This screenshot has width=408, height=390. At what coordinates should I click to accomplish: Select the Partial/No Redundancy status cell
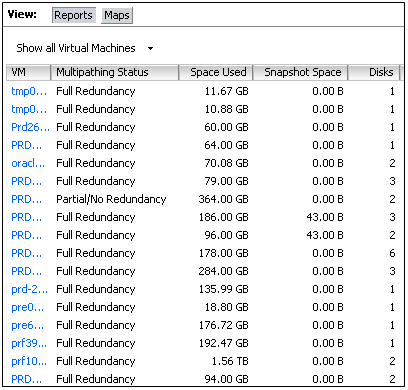point(111,199)
